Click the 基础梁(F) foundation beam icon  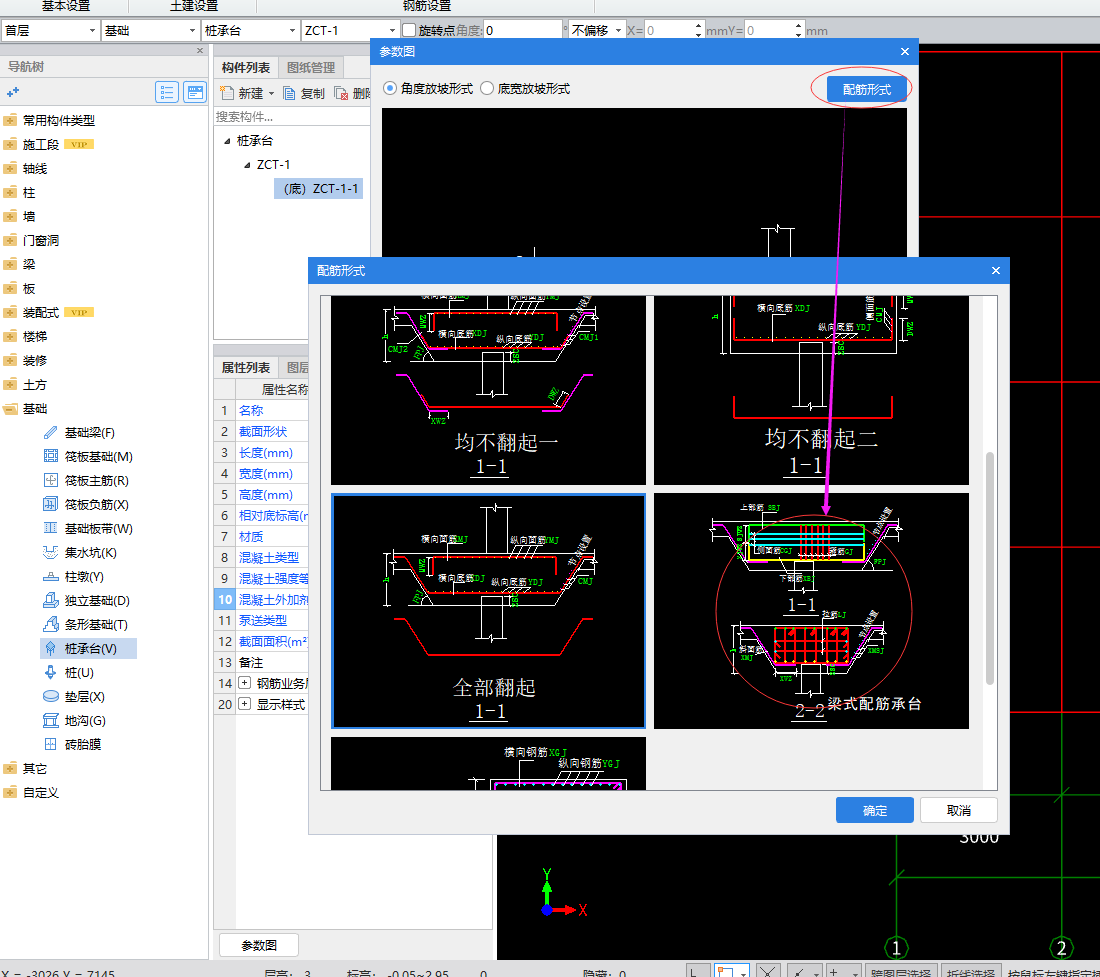click(x=51, y=433)
